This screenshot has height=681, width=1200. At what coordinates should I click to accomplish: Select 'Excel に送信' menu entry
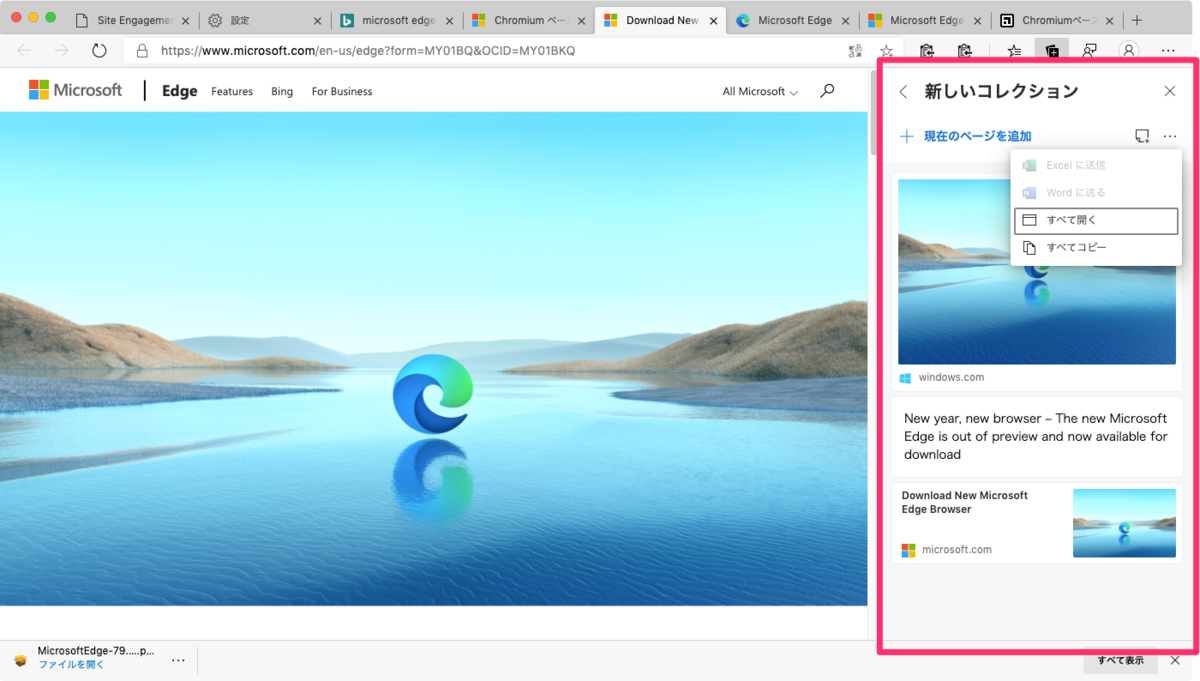coord(1096,165)
